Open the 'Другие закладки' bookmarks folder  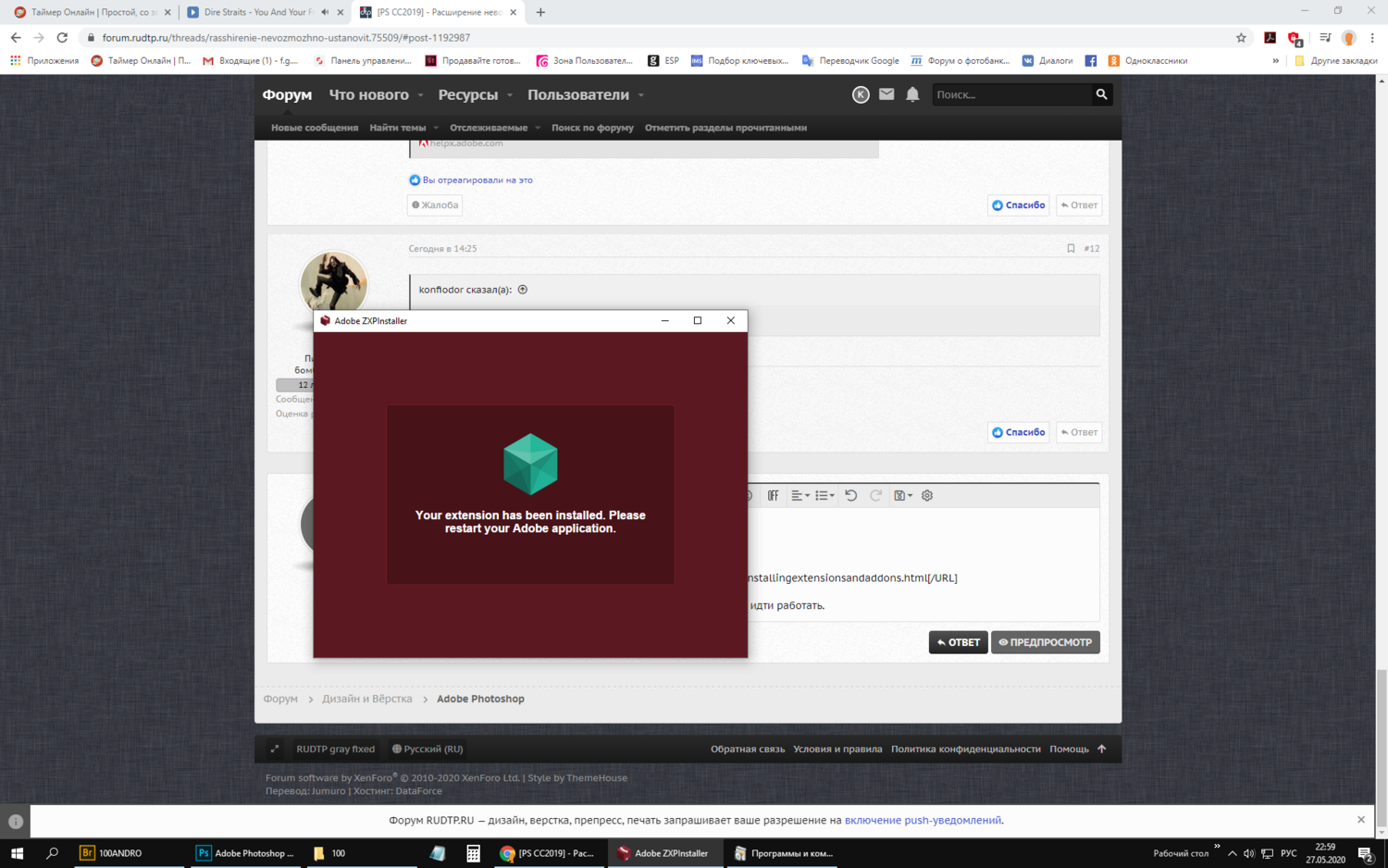[1336, 61]
